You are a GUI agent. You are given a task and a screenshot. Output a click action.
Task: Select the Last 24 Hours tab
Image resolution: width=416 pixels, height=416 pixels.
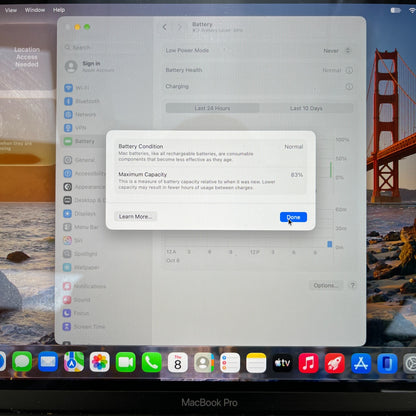click(212, 108)
